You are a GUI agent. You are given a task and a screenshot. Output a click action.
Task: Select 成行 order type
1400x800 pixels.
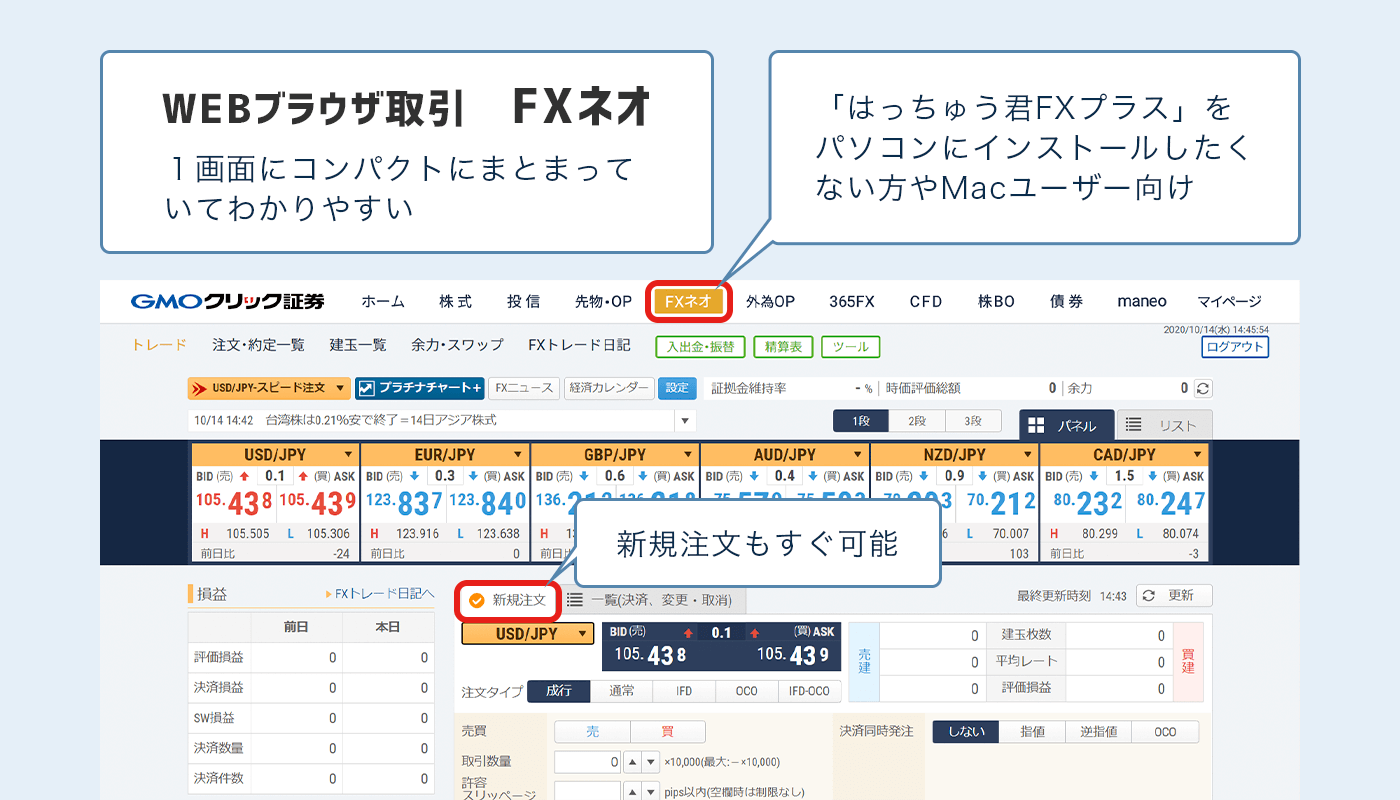(x=559, y=691)
